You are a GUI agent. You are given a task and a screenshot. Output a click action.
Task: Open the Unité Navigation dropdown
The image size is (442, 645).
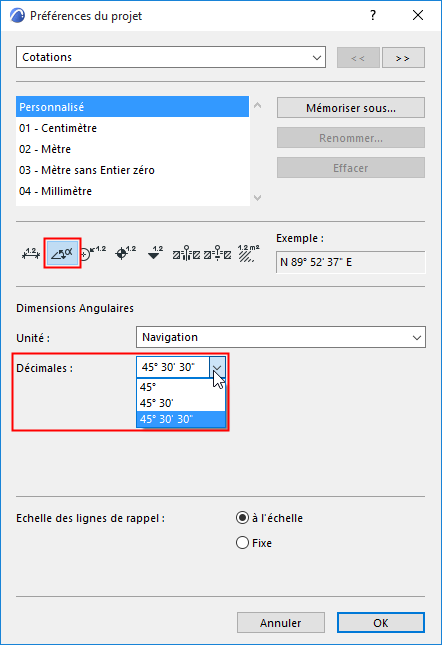[281, 337]
